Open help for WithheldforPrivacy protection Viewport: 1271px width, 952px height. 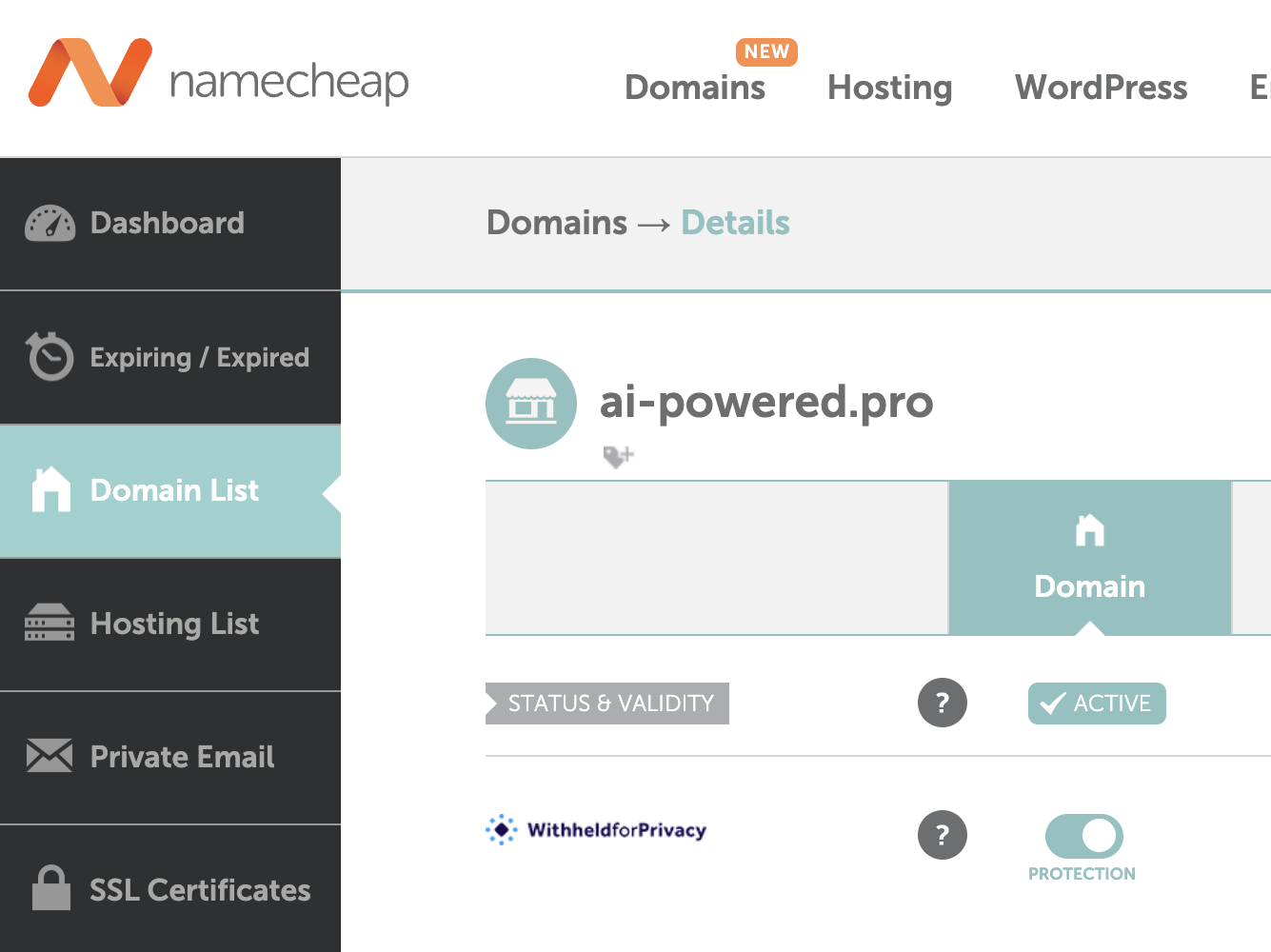(943, 835)
